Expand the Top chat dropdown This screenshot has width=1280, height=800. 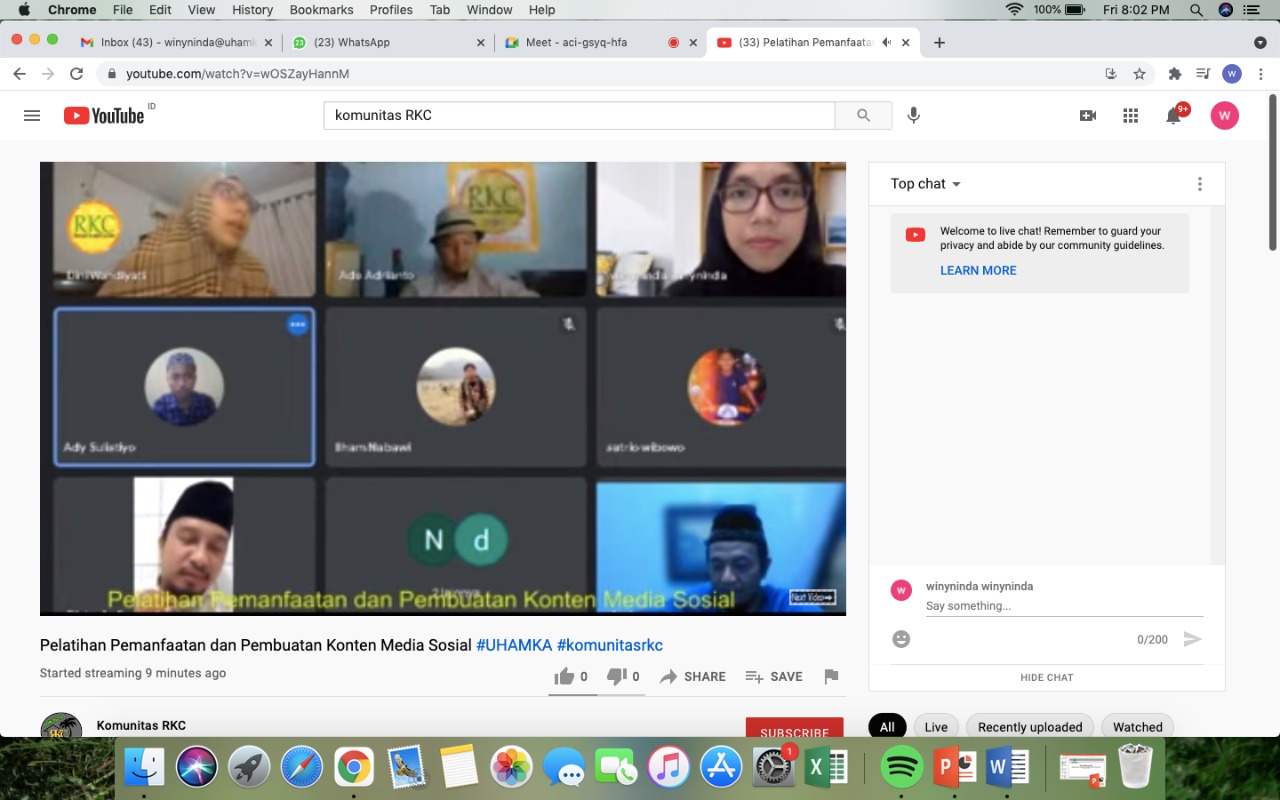coord(926,184)
